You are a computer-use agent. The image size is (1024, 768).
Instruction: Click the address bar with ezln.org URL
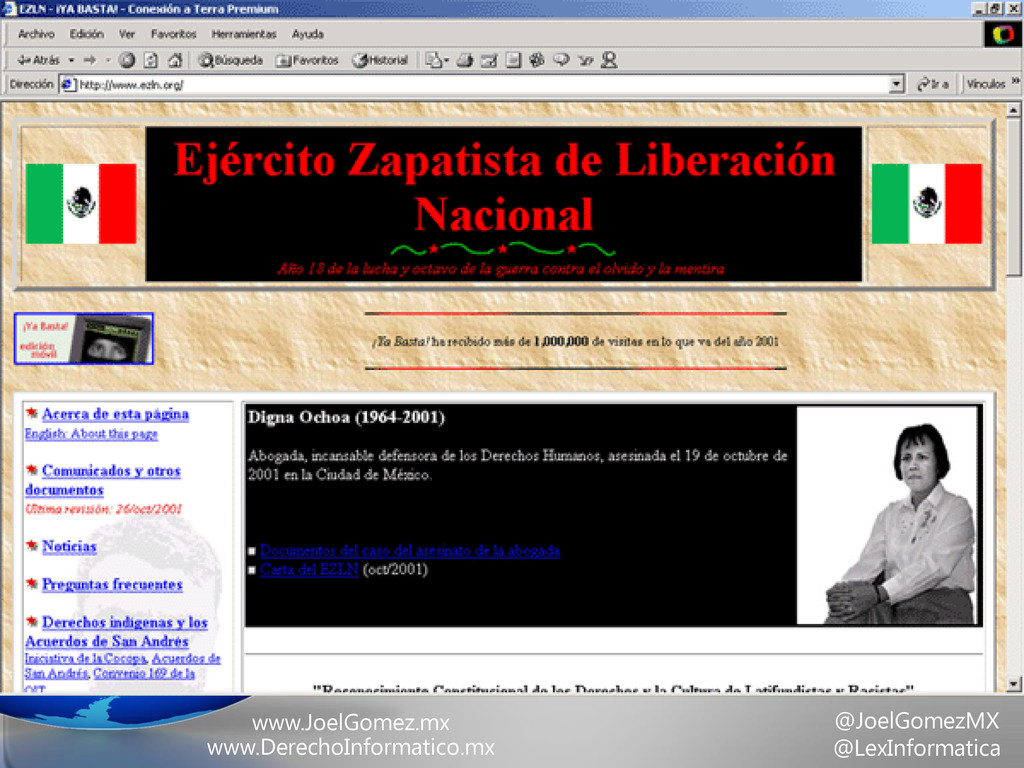483,85
